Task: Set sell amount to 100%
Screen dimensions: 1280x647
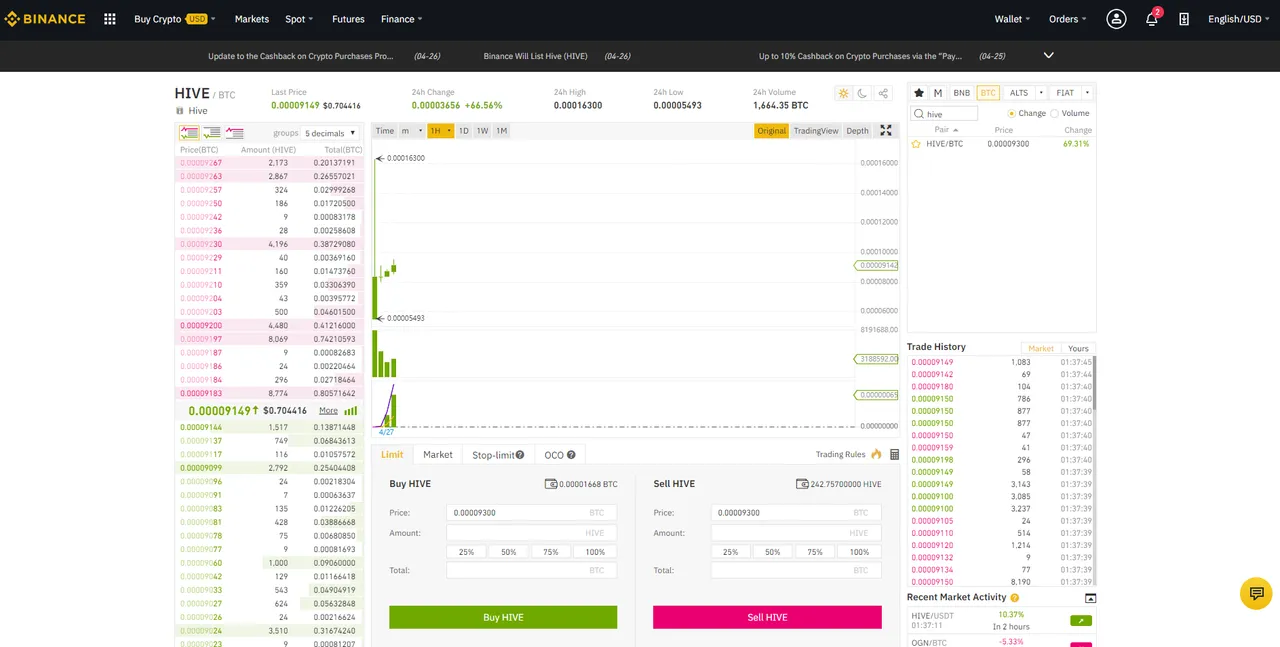Action: (x=859, y=552)
